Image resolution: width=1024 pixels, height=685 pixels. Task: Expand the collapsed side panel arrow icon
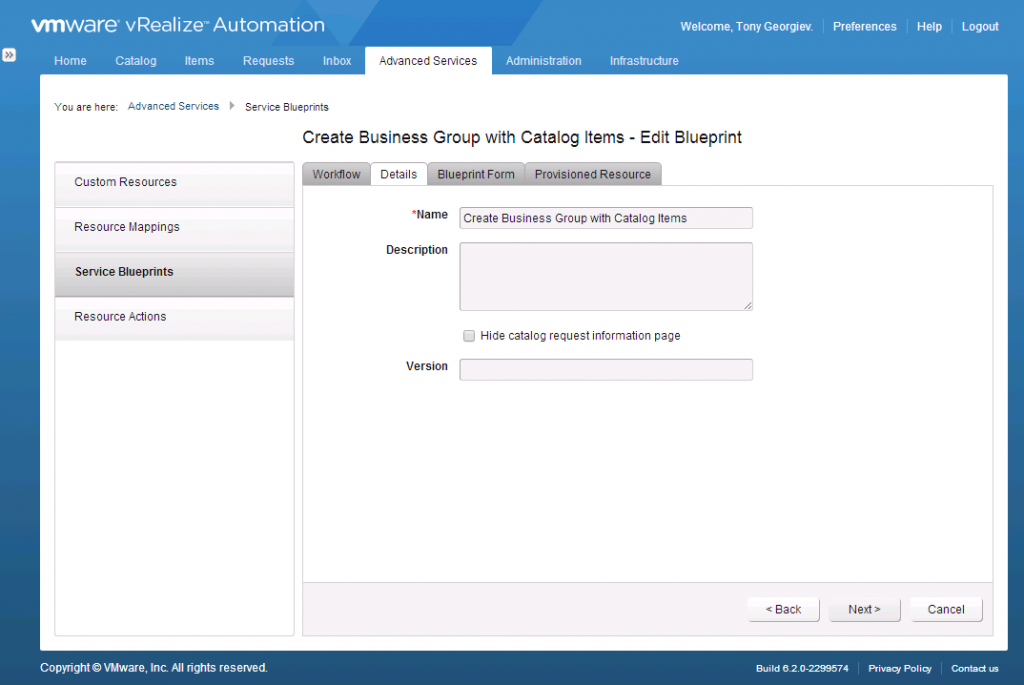click(x=9, y=55)
